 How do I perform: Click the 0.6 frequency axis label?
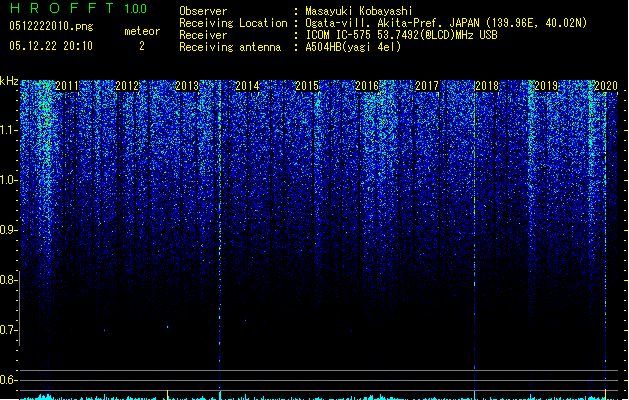tap(8, 380)
